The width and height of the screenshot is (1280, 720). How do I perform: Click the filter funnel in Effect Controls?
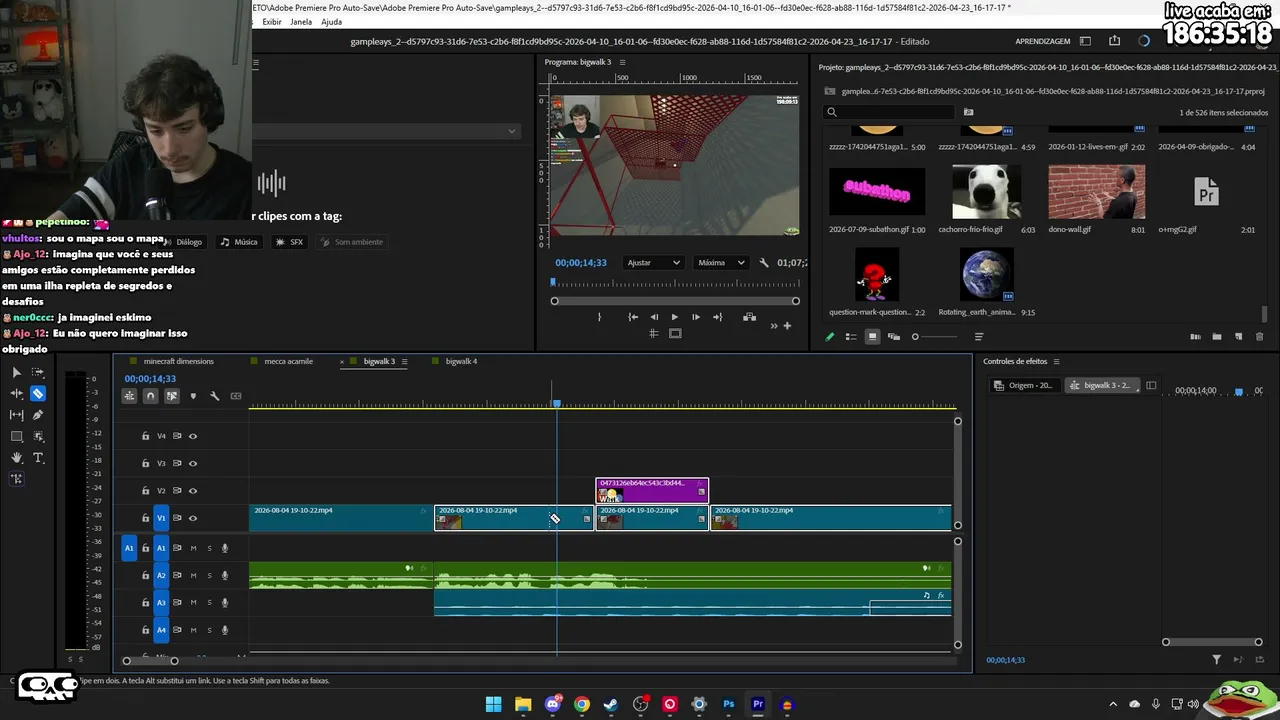click(1217, 660)
